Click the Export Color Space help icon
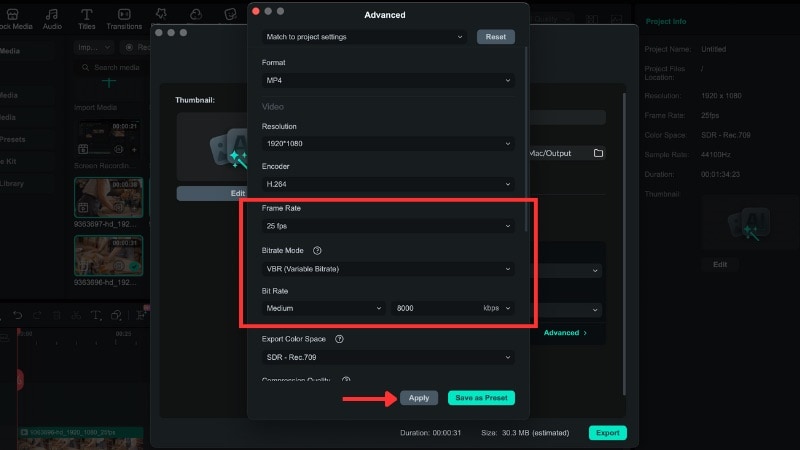This screenshot has height=450, width=800. [339, 339]
